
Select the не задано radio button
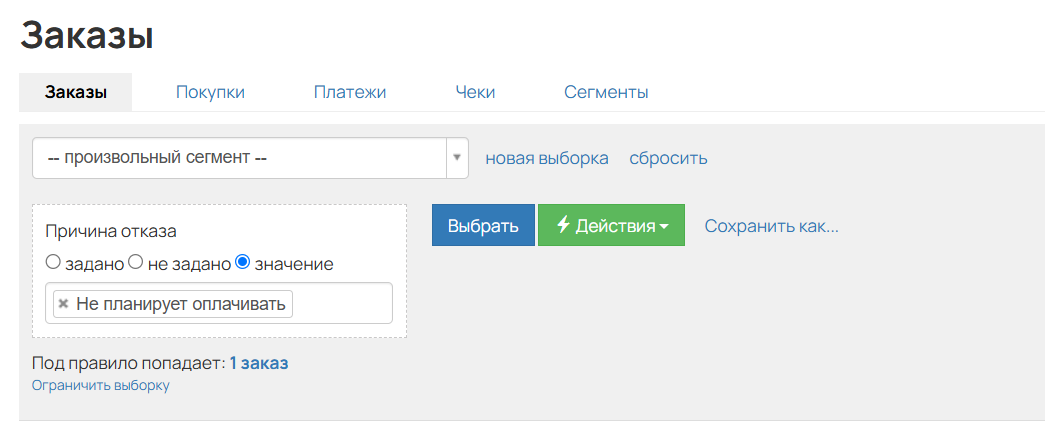(x=135, y=262)
